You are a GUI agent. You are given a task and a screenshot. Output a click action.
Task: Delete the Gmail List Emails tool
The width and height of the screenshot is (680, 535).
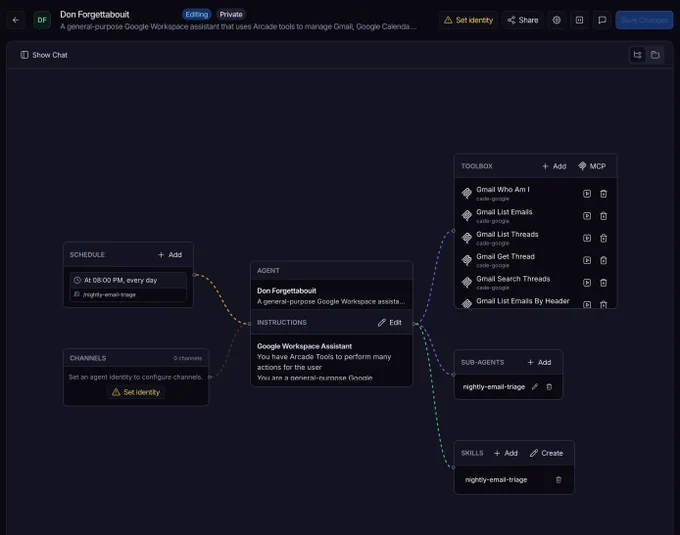[x=603, y=216]
